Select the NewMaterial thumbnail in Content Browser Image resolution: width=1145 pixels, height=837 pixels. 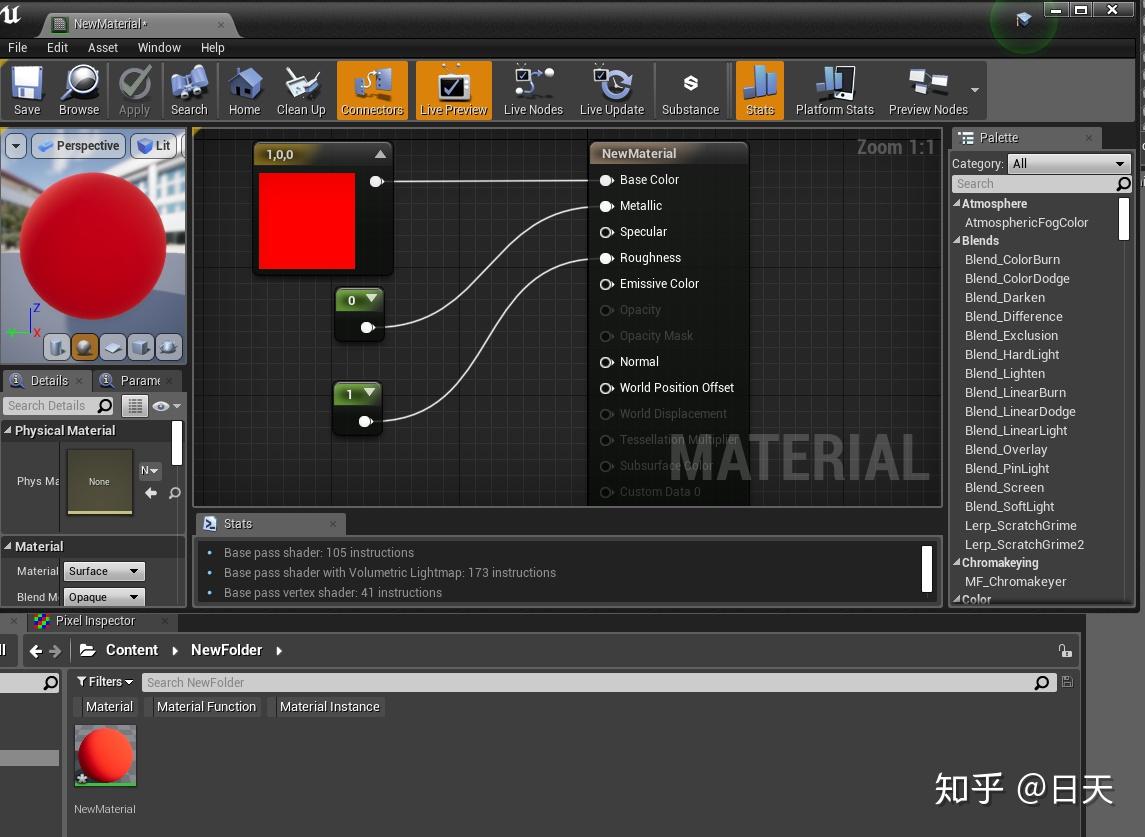[105, 756]
